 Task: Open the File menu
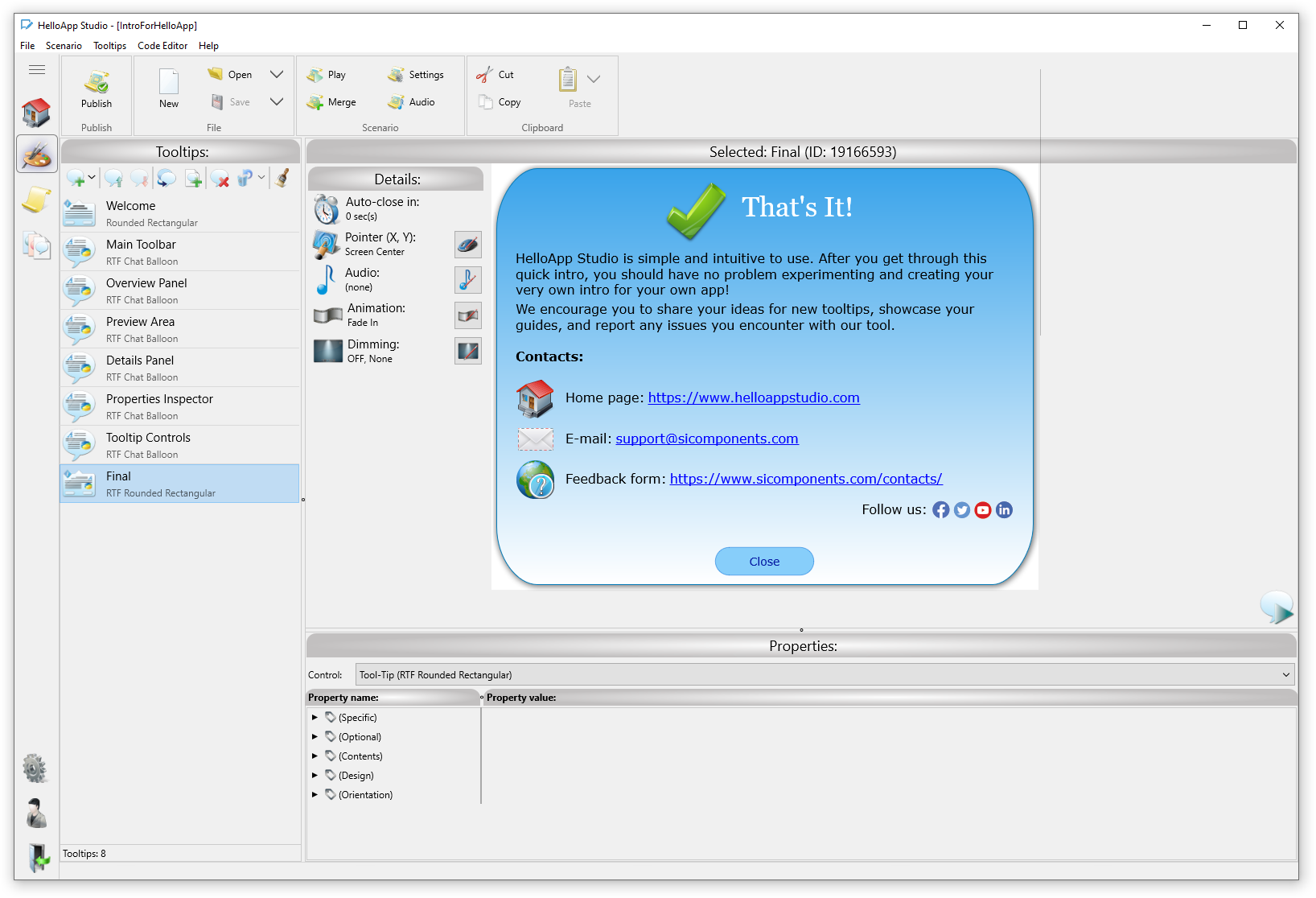pos(27,46)
